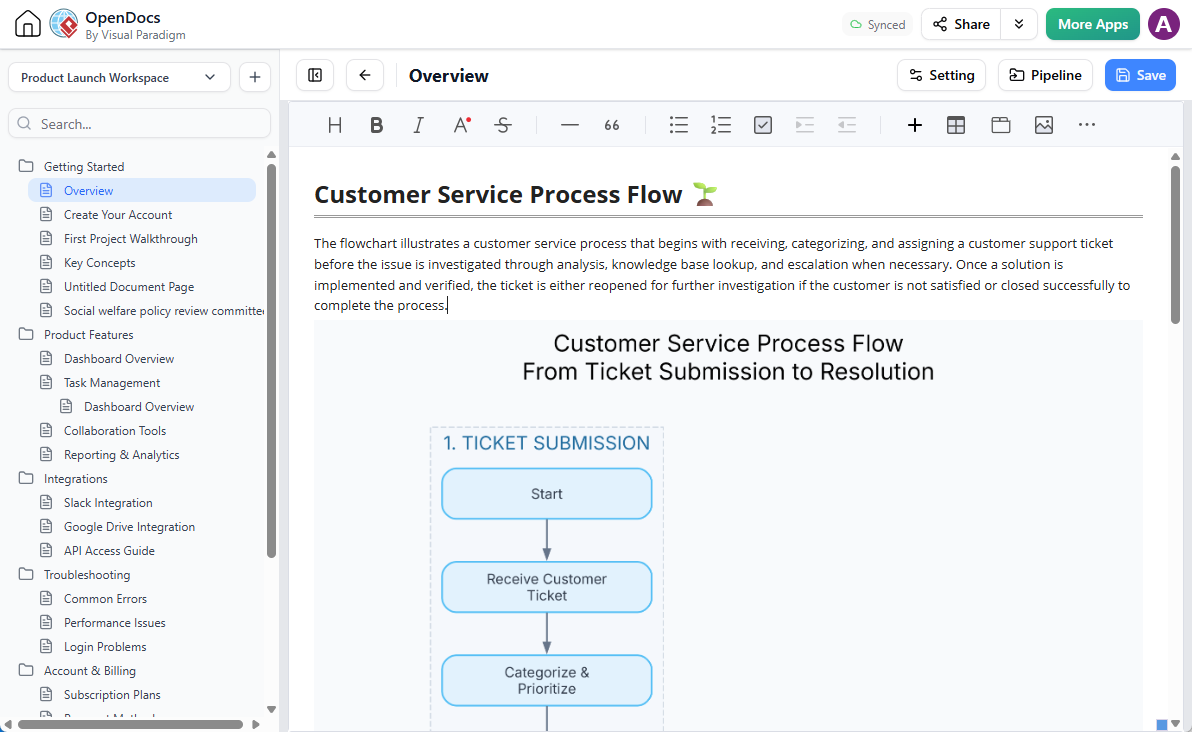Viewport: 1192px width, 732px height.
Task: Toggle the sidebar panel icon
Action: click(315, 75)
